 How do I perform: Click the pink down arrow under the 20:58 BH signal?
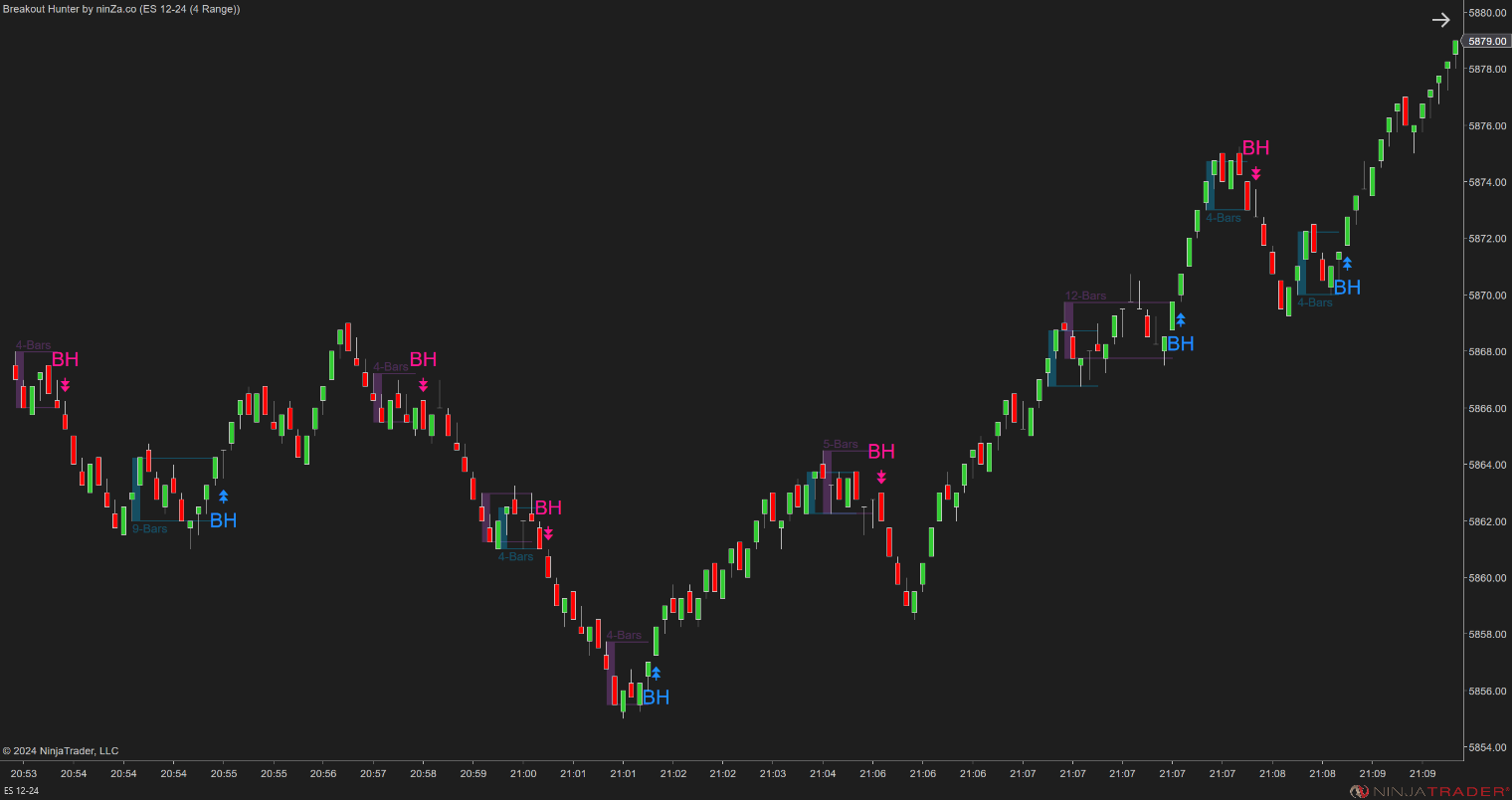point(423,385)
